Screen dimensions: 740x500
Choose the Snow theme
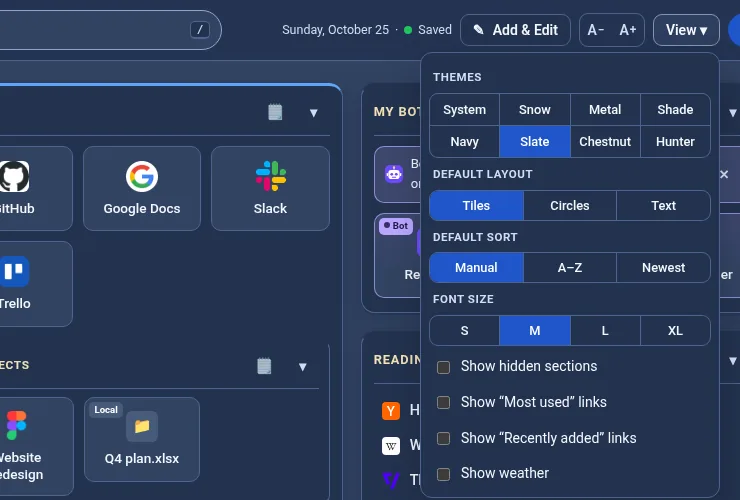pyautogui.click(x=535, y=110)
